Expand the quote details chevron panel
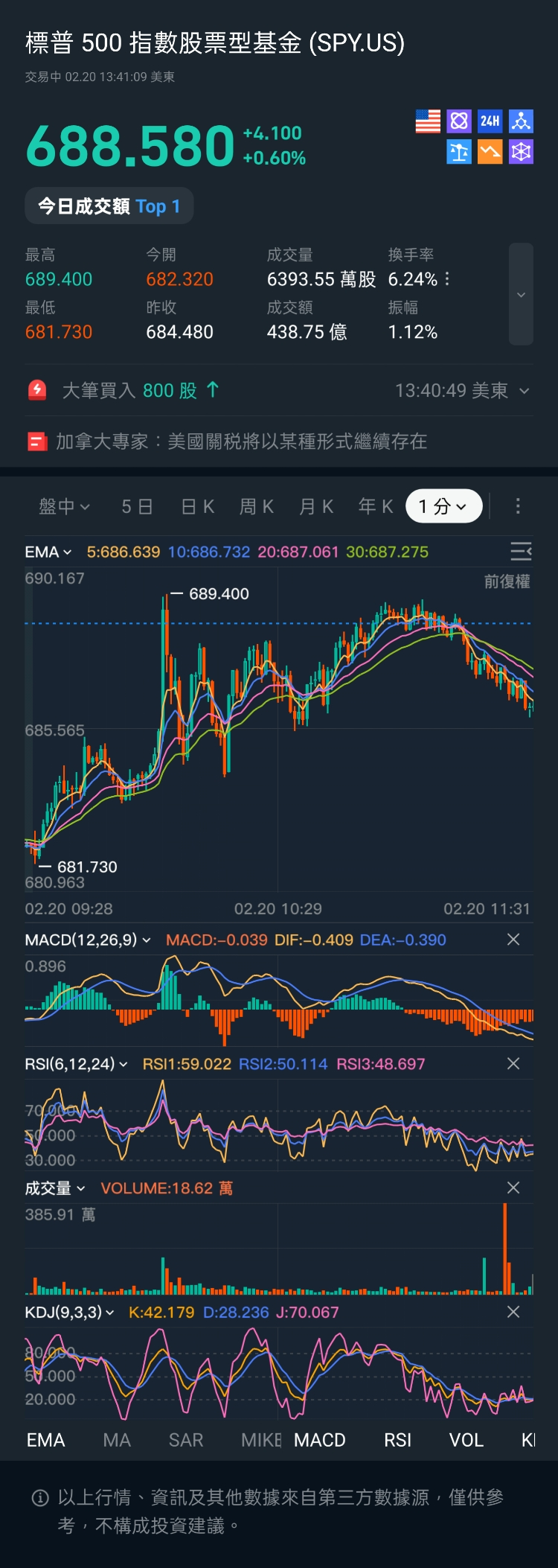Image resolution: width=558 pixels, height=1568 pixels. pyautogui.click(x=521, y=295)
